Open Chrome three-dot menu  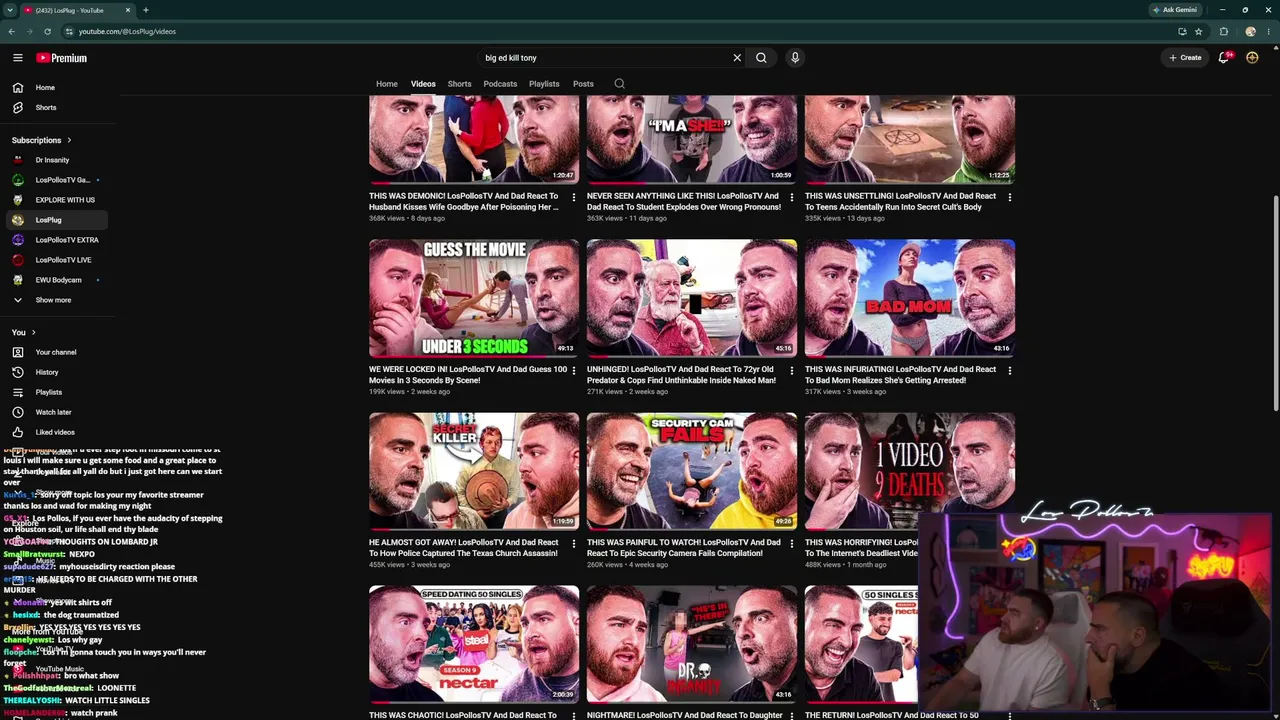click(1269, 31)
